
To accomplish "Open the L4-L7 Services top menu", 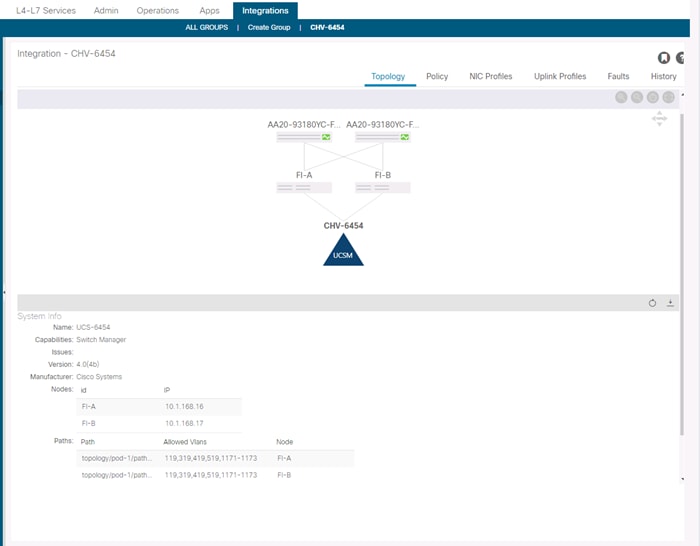I will pyautogui.click(x=46, y=10).
